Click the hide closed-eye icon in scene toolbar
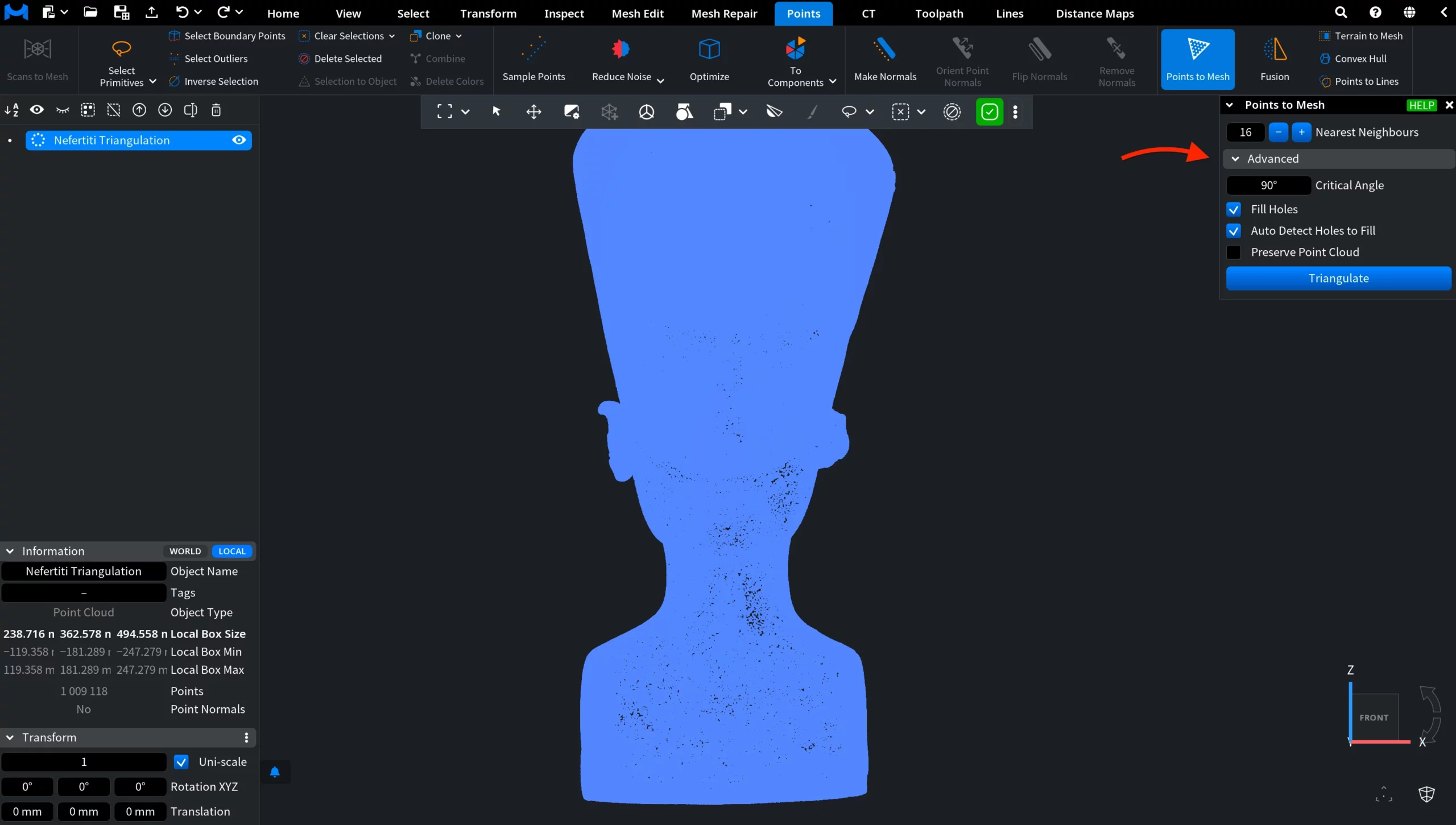Viewport: 1456px width, 825px height. [63, 110]
